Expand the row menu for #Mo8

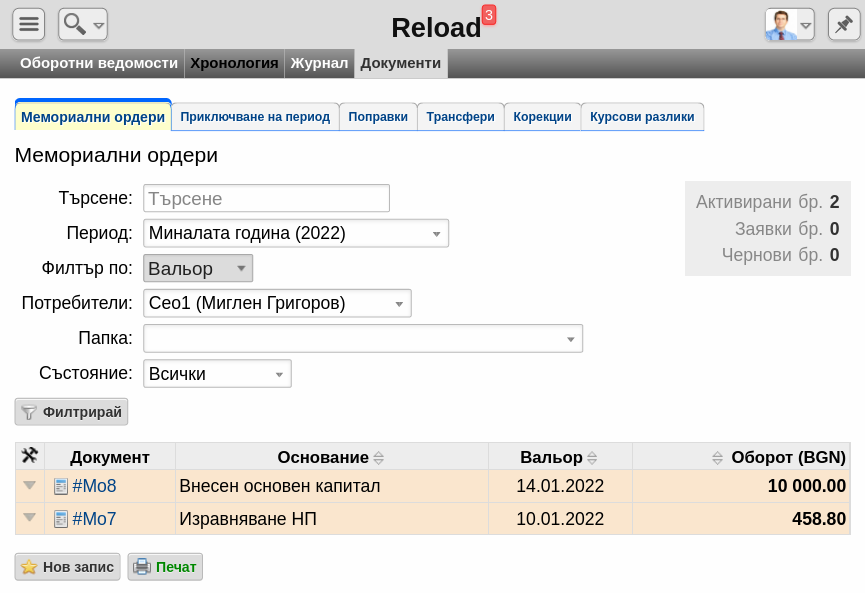pos(30,485)
